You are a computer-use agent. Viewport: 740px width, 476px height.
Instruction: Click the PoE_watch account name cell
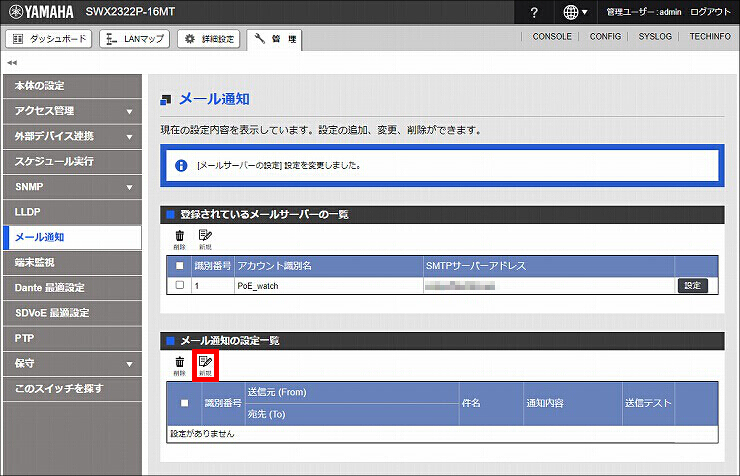(x=329, y=286)
